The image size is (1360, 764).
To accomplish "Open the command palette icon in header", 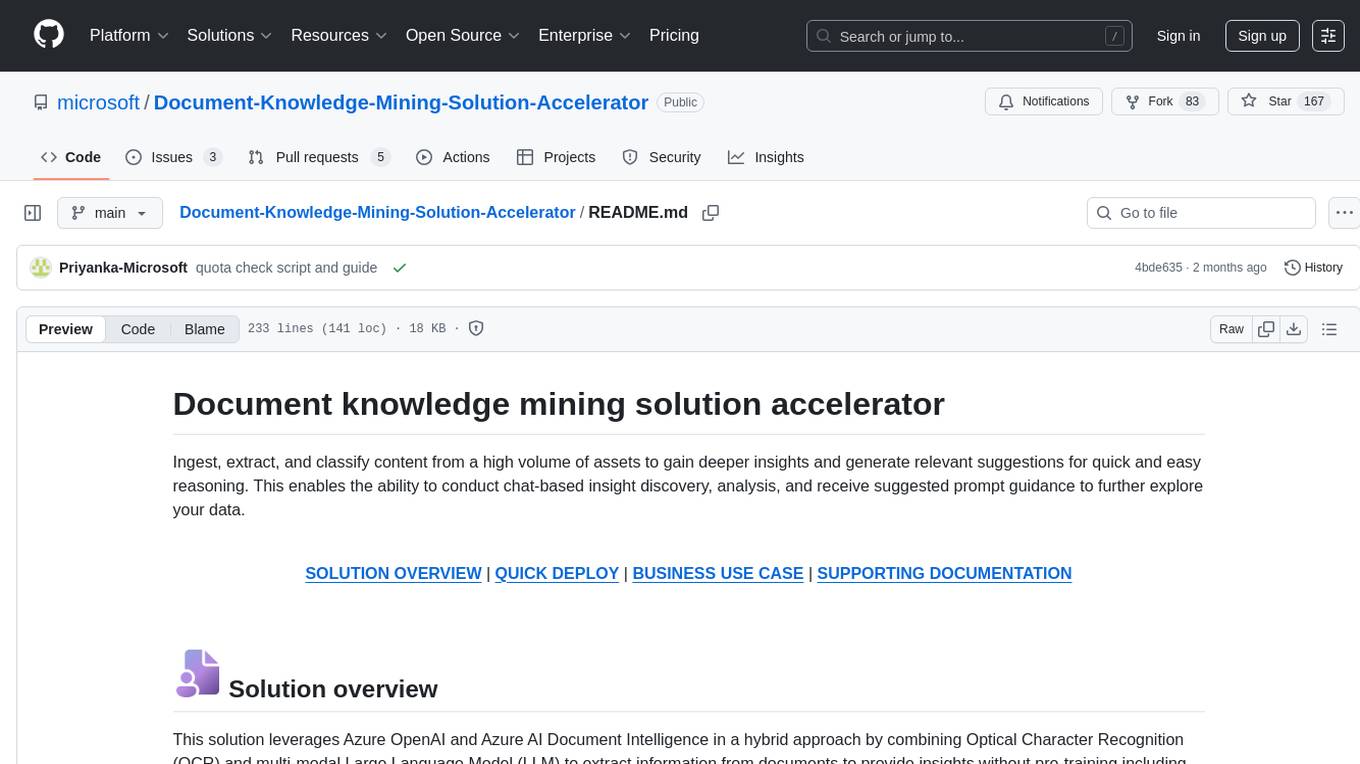I will (x=1329, y=36).
